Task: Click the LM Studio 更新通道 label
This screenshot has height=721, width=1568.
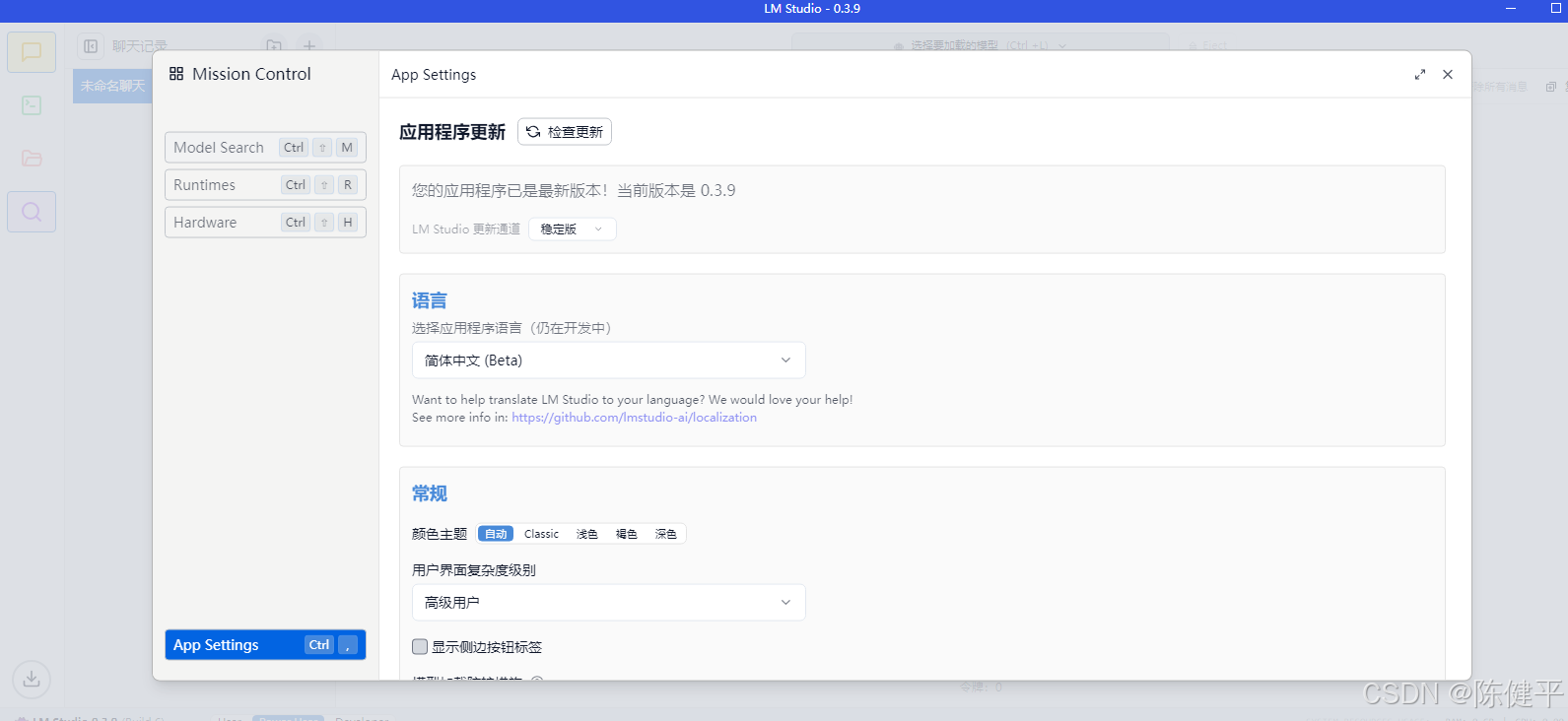Action: pyautogui.click(x=466, y=229)
